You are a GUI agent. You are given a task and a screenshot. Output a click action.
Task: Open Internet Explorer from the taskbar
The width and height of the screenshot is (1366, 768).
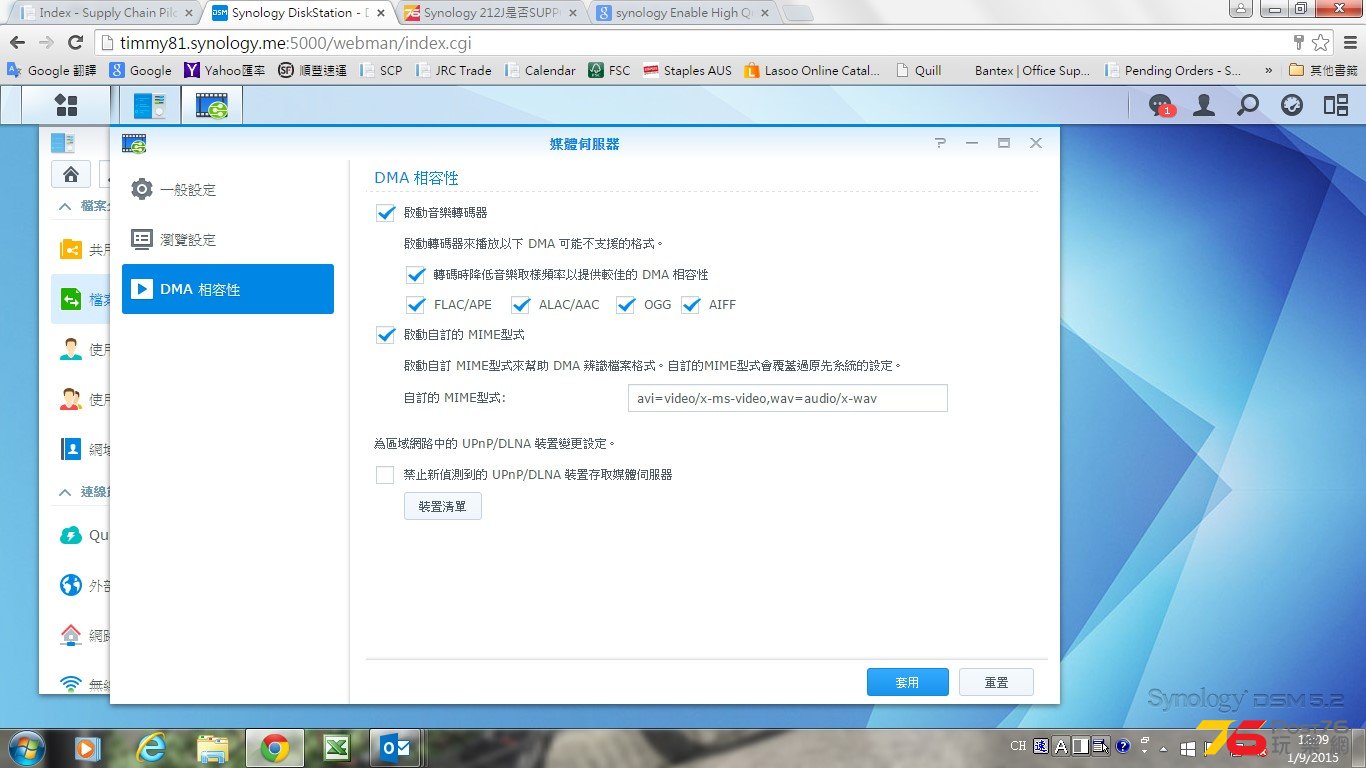click(x=152, y=748)
